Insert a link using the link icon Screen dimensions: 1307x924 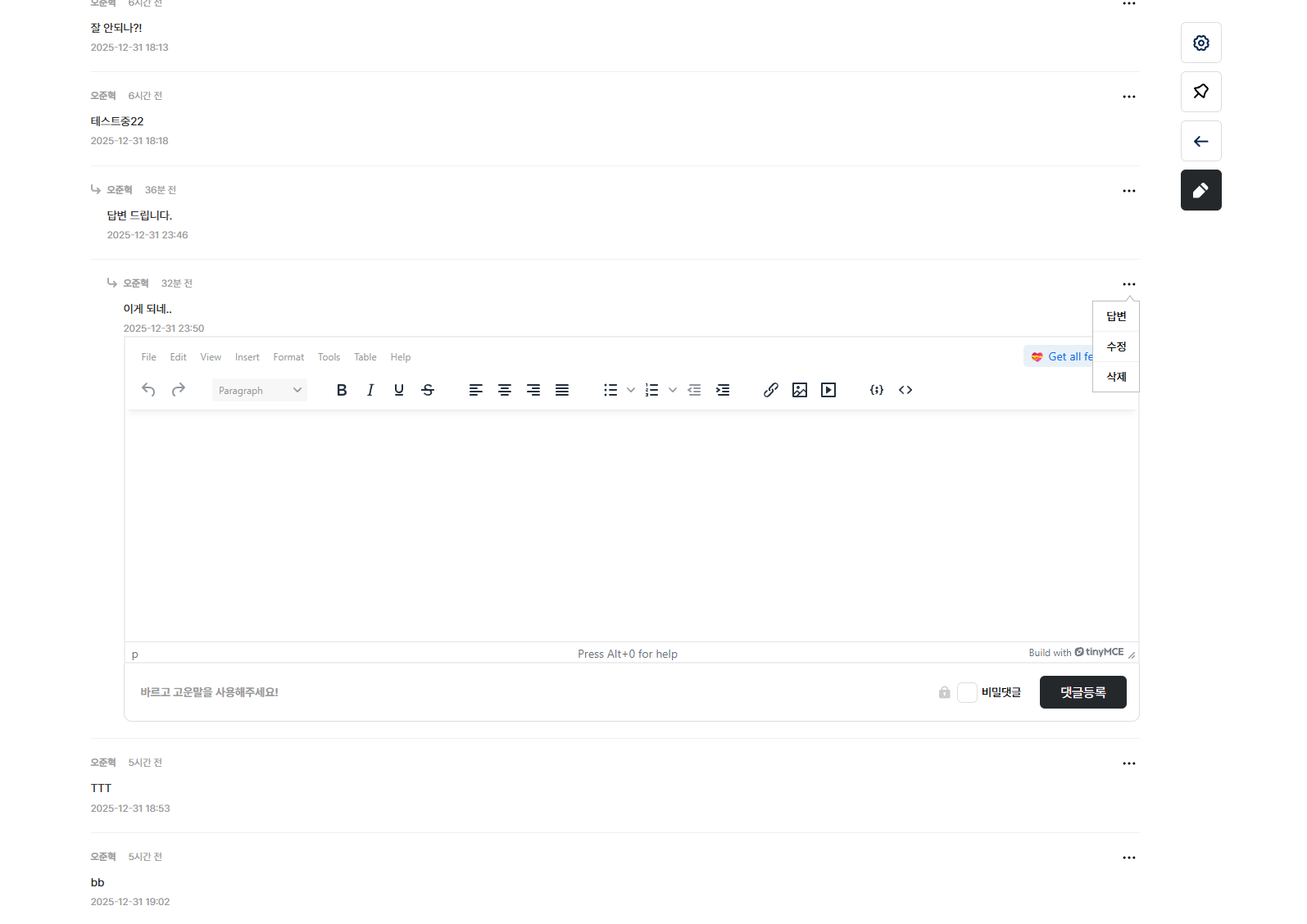click(770, 390)
